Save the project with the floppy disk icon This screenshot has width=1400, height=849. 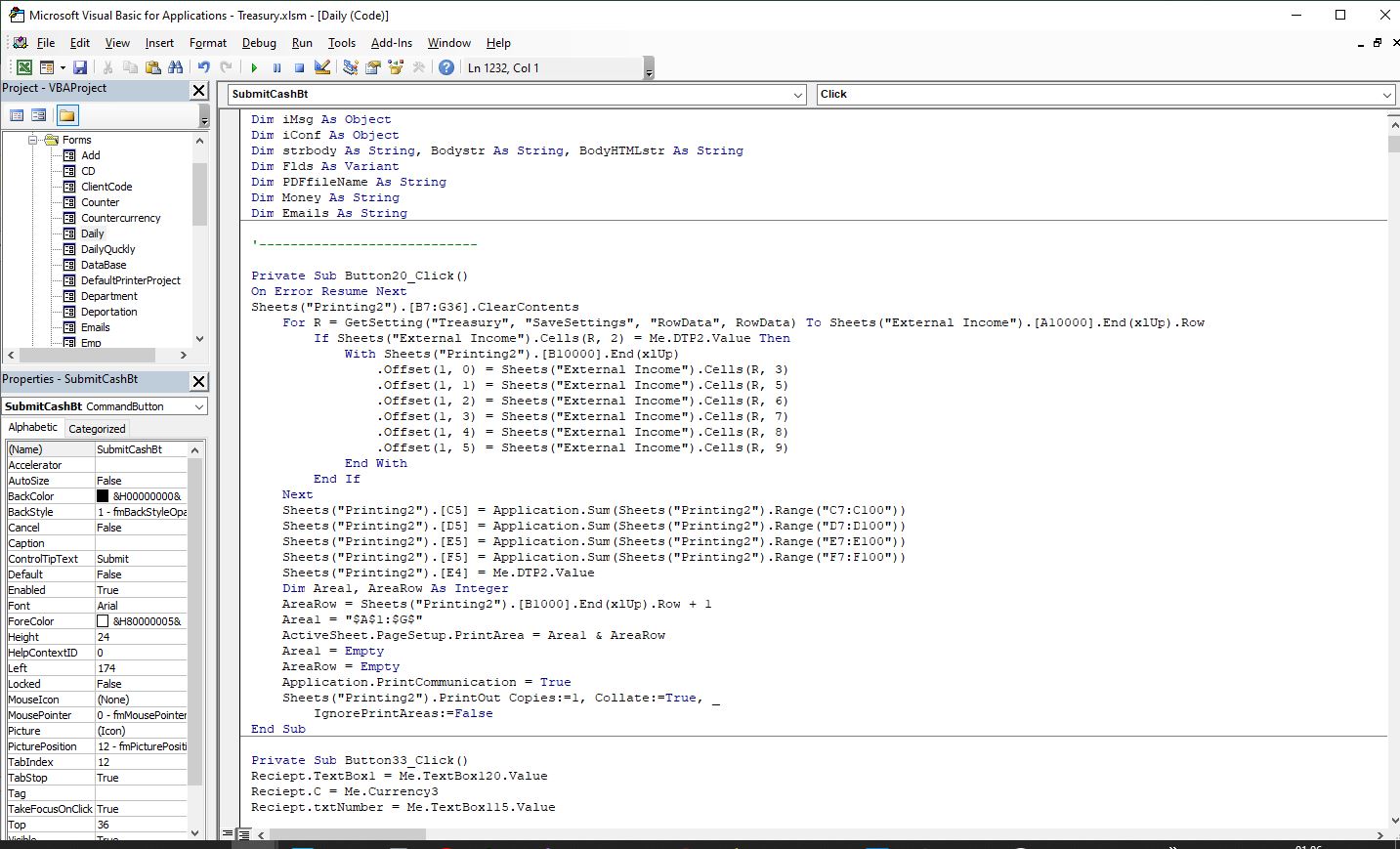coord(80,67)
